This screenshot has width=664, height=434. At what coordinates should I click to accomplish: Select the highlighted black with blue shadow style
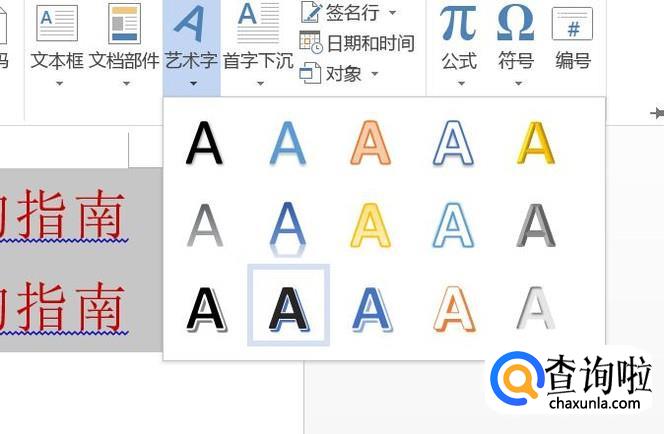point(288,305)
